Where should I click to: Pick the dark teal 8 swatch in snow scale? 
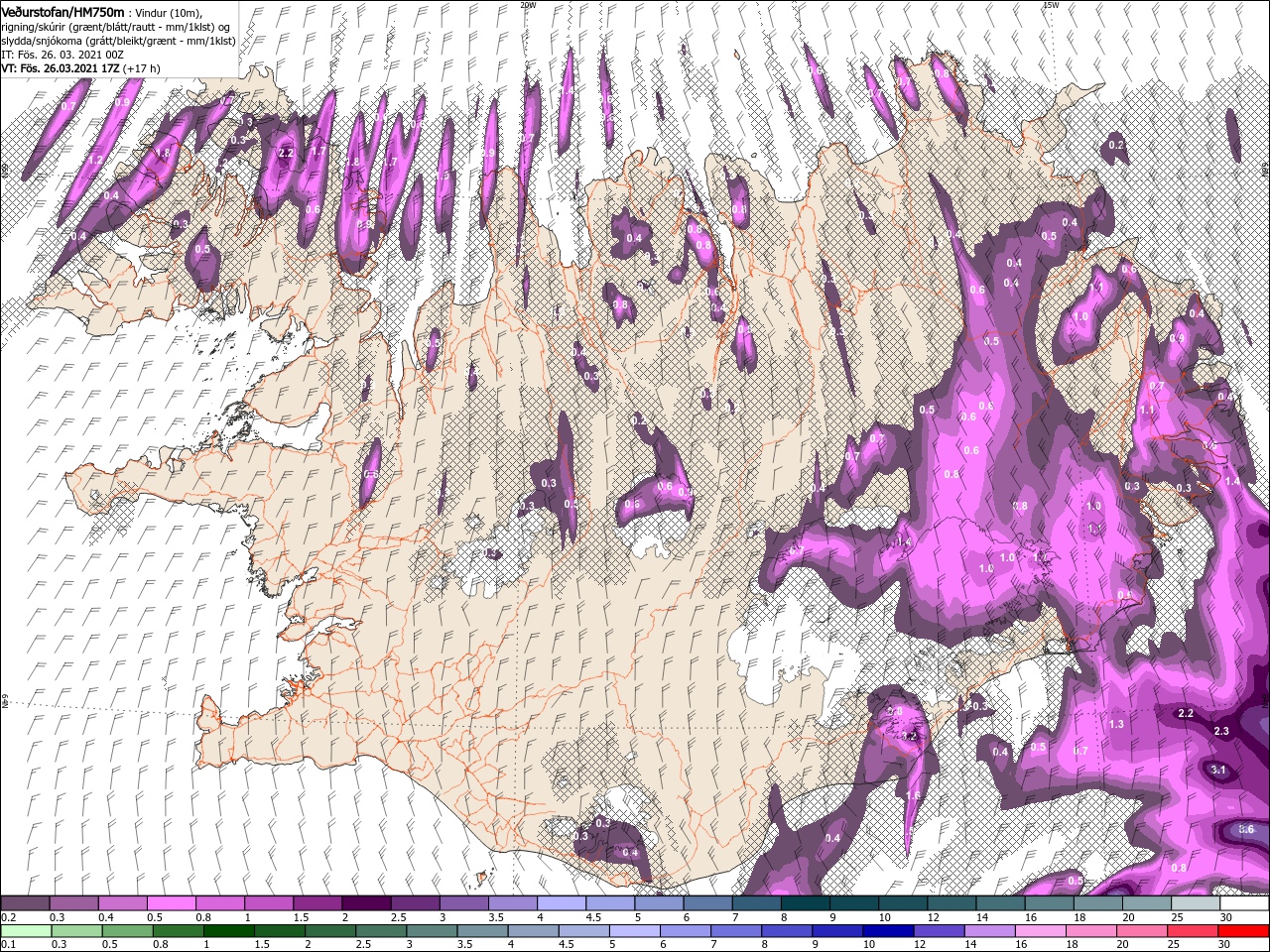pyautogui.click(x=806, y=904)
